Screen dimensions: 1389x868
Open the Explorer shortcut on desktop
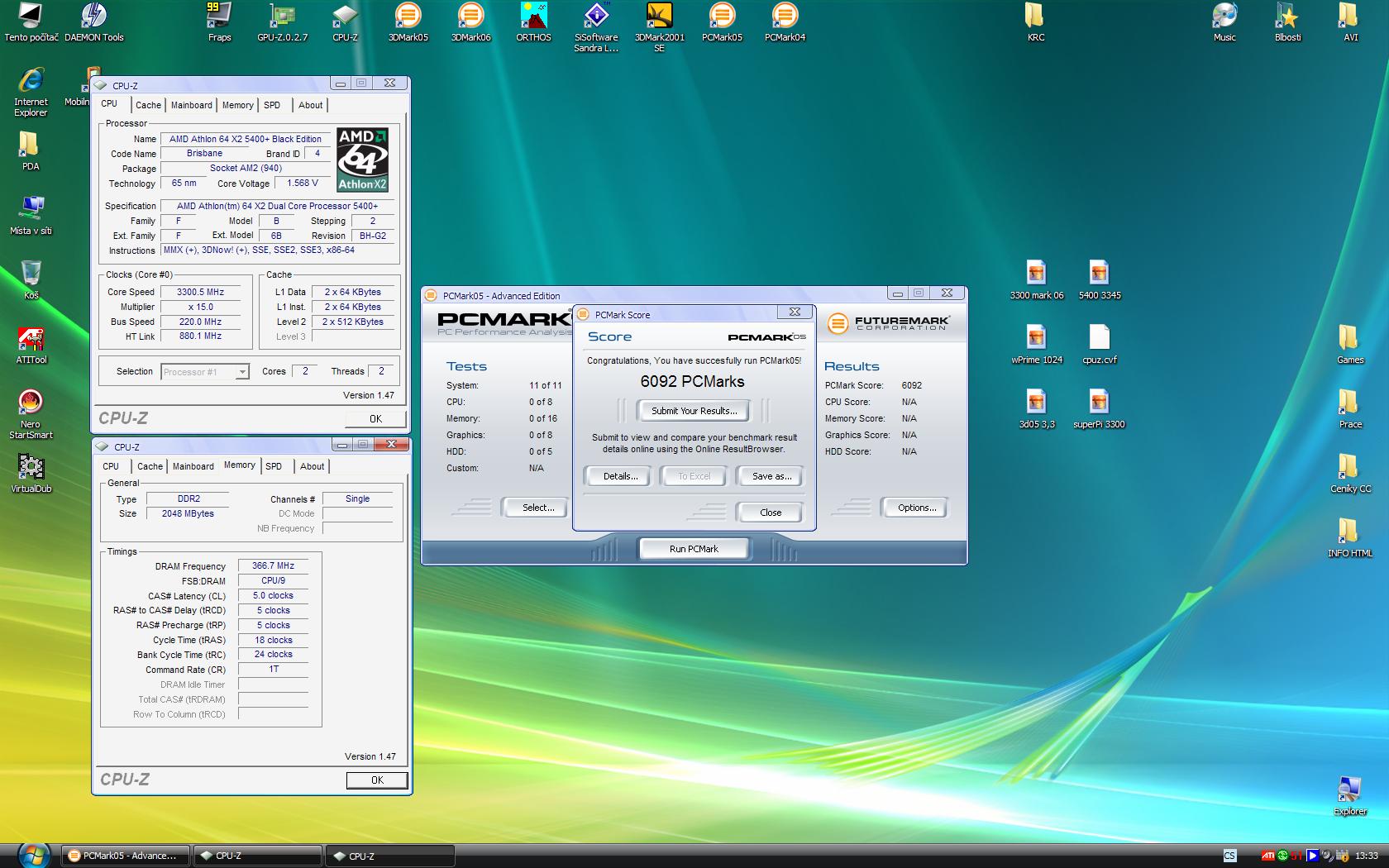[1350, 796]
